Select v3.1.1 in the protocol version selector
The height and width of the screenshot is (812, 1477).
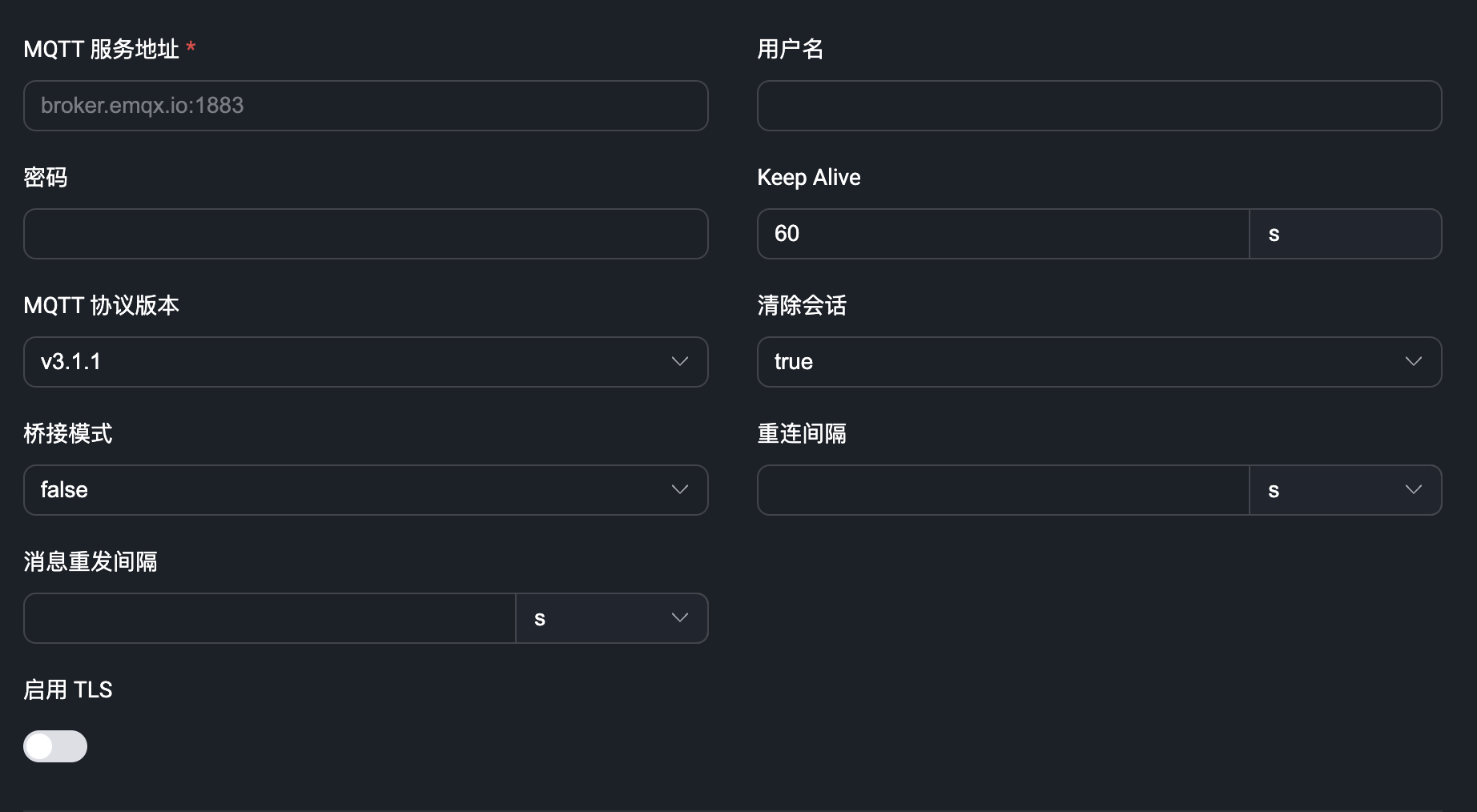365,361
